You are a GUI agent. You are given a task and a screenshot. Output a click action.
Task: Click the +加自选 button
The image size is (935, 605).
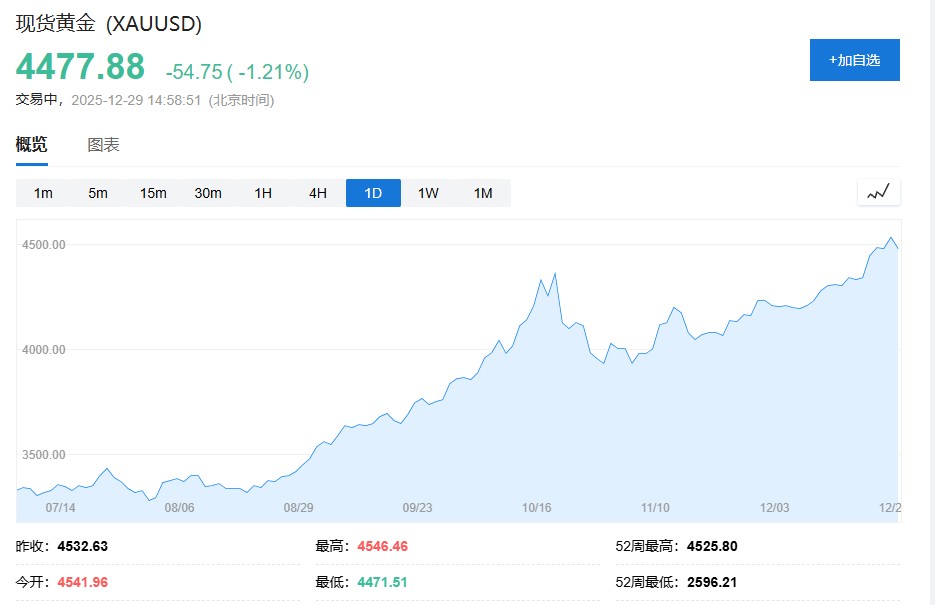[854, 60]
